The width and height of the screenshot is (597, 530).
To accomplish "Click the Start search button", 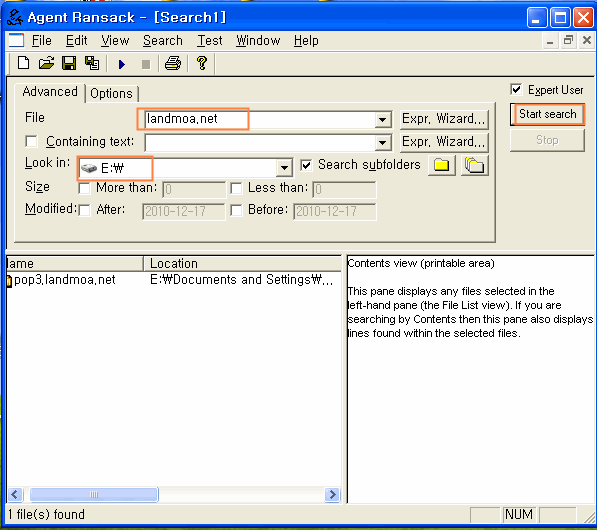I will point(548,114).
